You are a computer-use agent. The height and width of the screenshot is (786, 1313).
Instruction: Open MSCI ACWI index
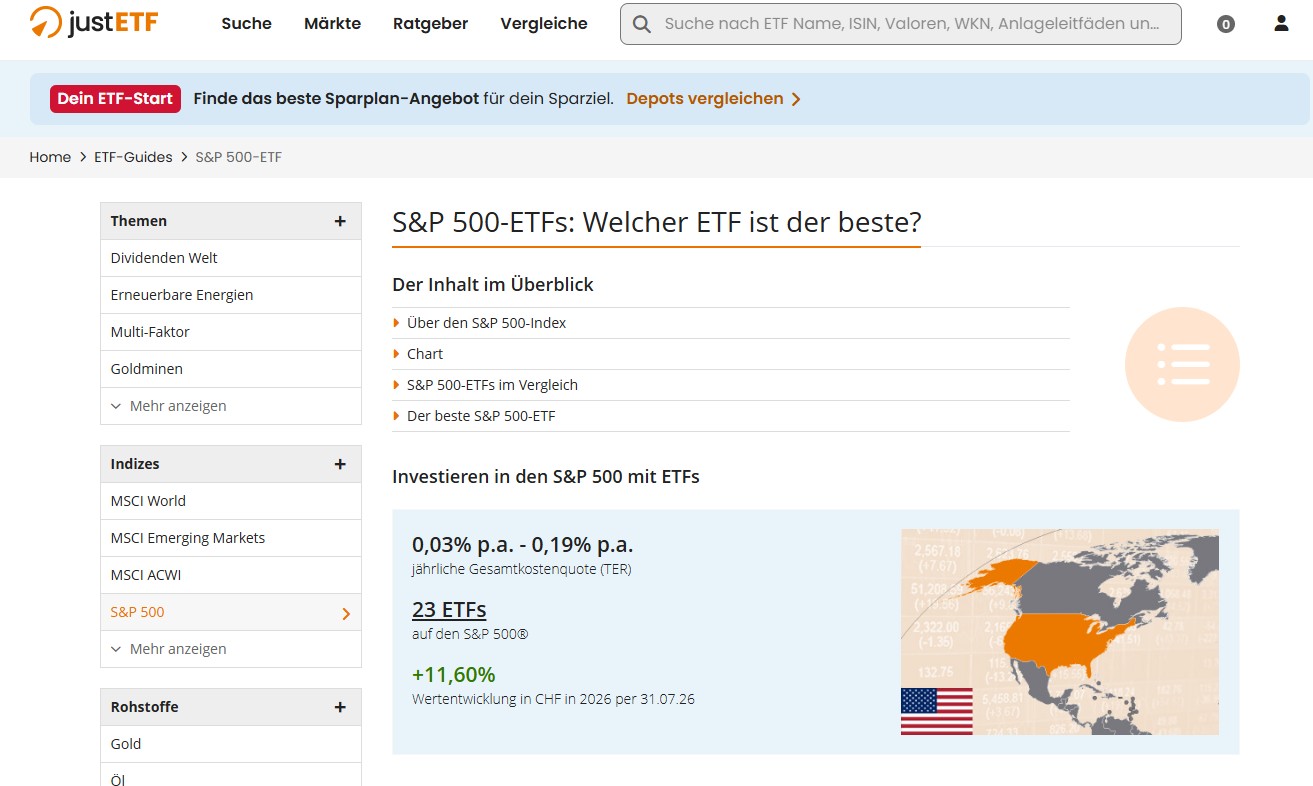pos(231,575)
